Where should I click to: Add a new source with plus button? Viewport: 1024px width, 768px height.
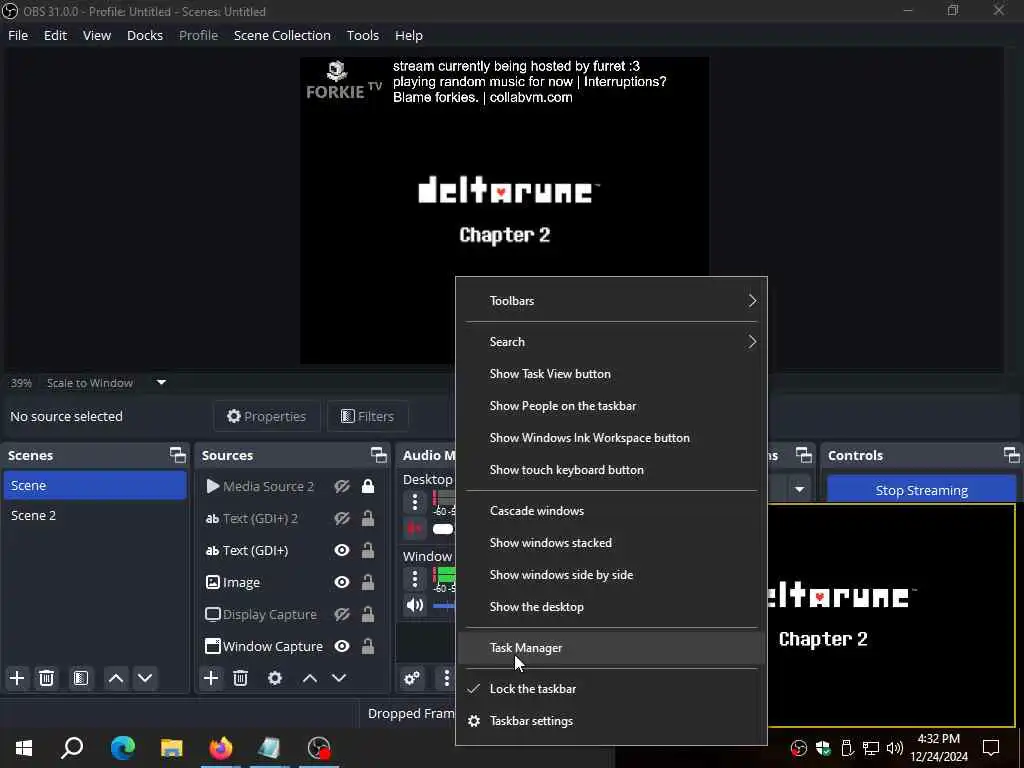[211, 678]
